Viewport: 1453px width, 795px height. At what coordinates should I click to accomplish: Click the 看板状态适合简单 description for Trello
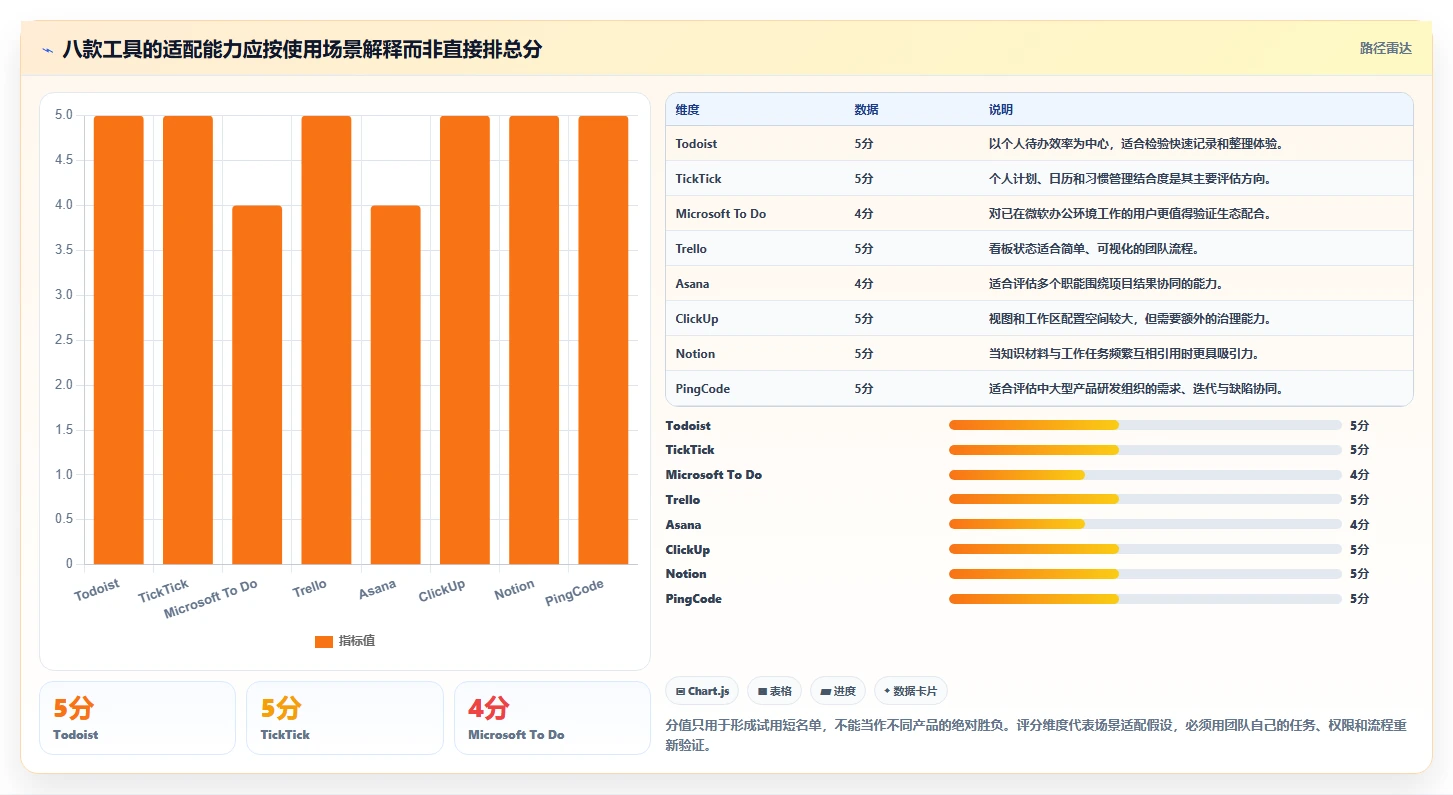(1093, 249)
